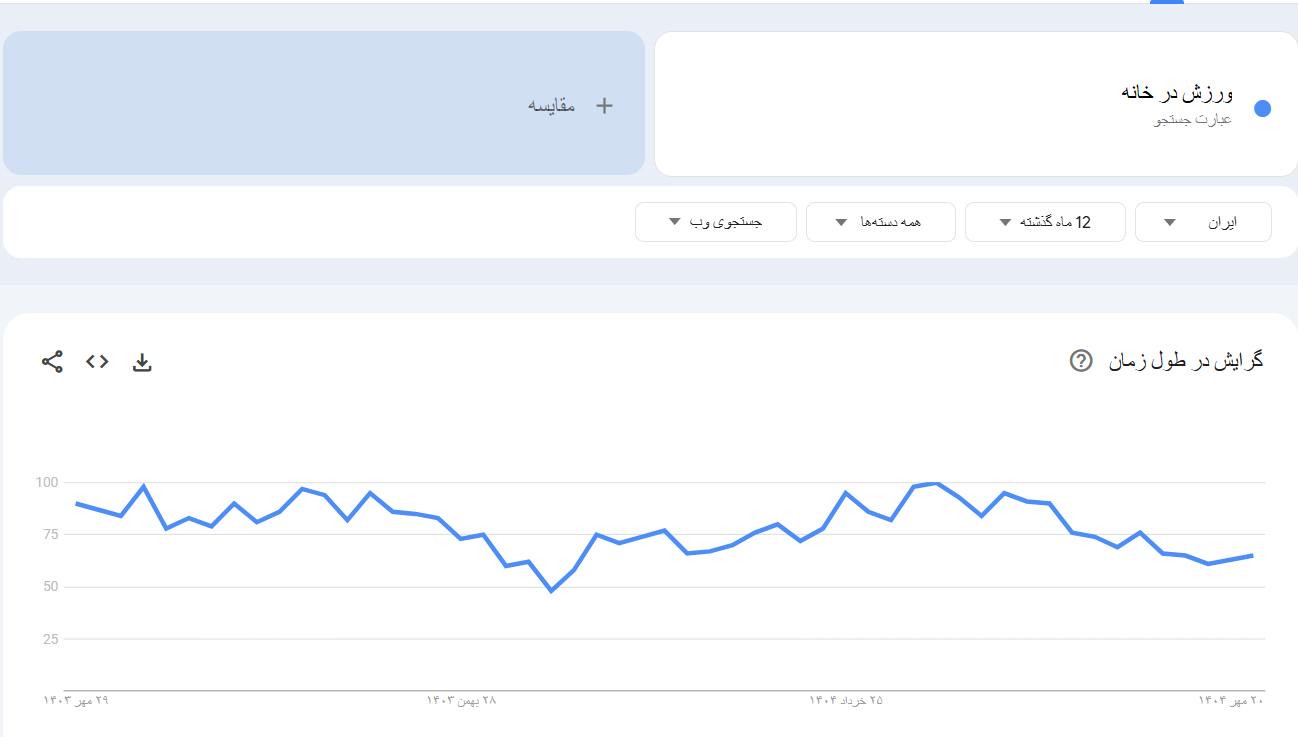
Task: Click the blue dot beside ورزش در خانه
Action: coord(1262,109)
